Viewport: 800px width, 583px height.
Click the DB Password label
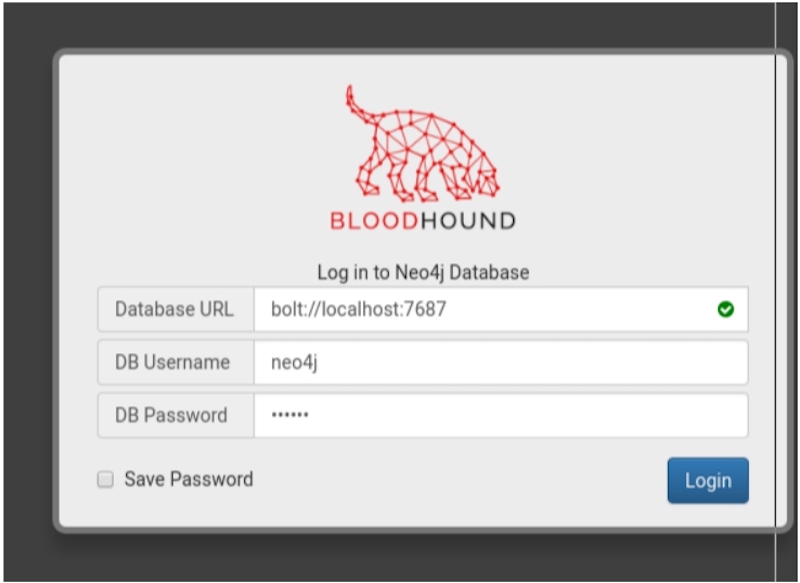tap(172, 415)
